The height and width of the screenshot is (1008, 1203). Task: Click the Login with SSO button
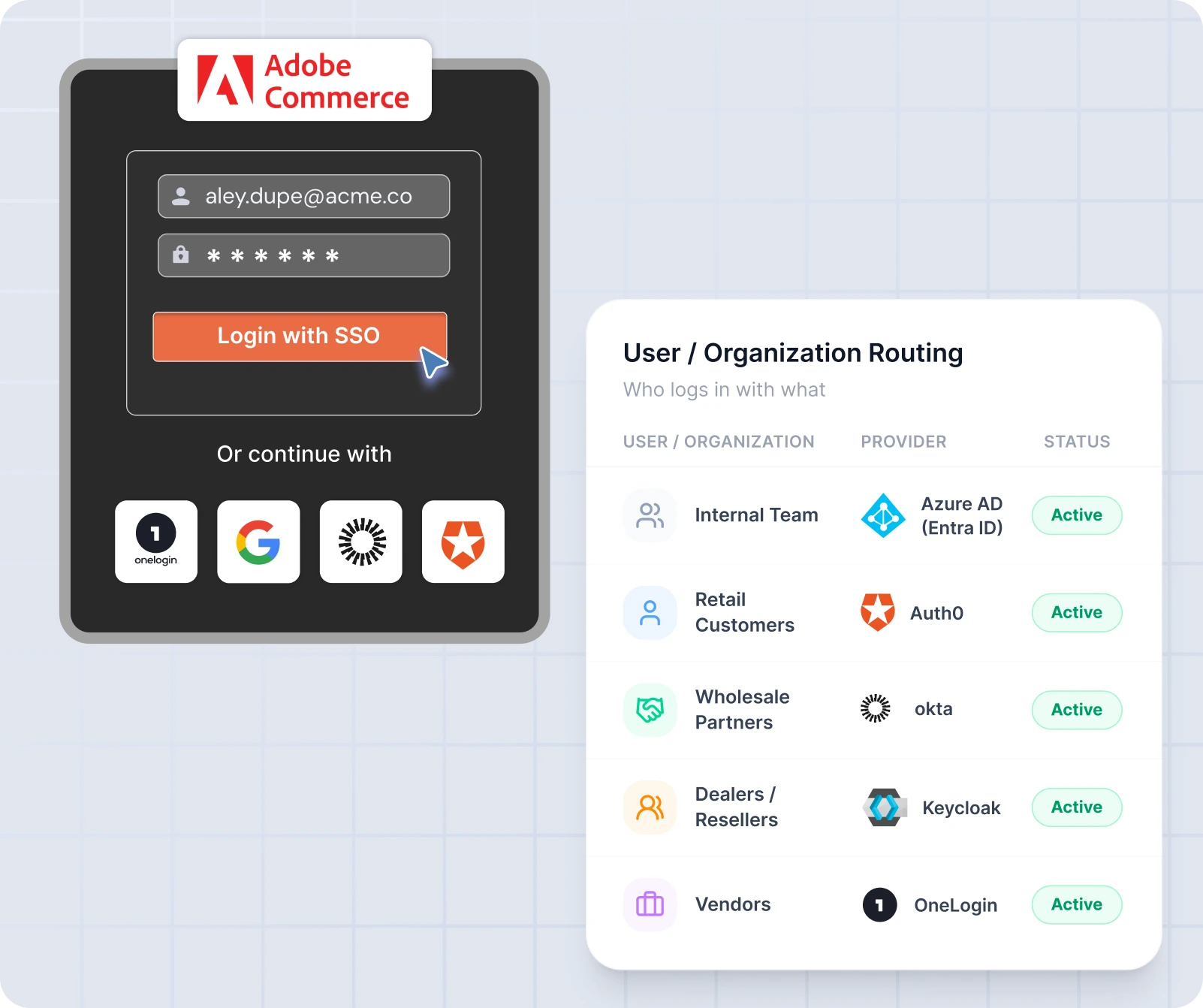(300, 337)
